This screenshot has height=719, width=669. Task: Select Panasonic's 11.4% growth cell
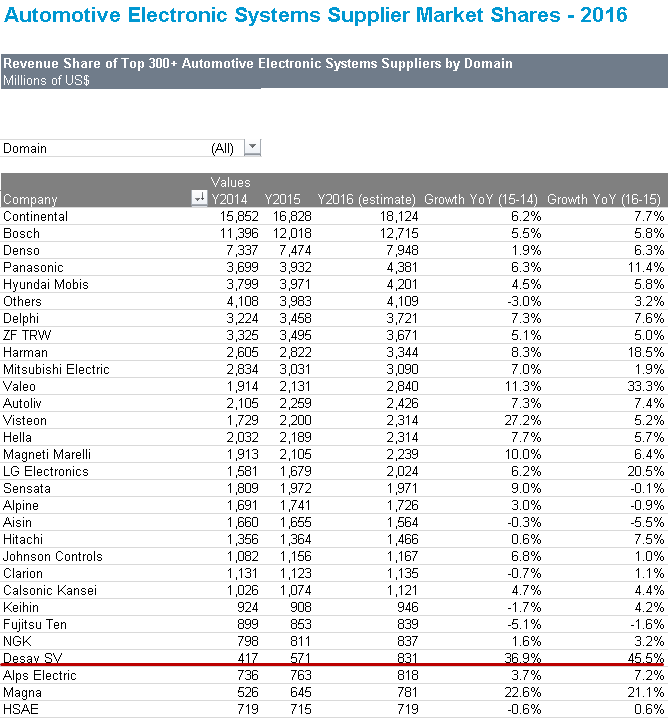point(646,267)
